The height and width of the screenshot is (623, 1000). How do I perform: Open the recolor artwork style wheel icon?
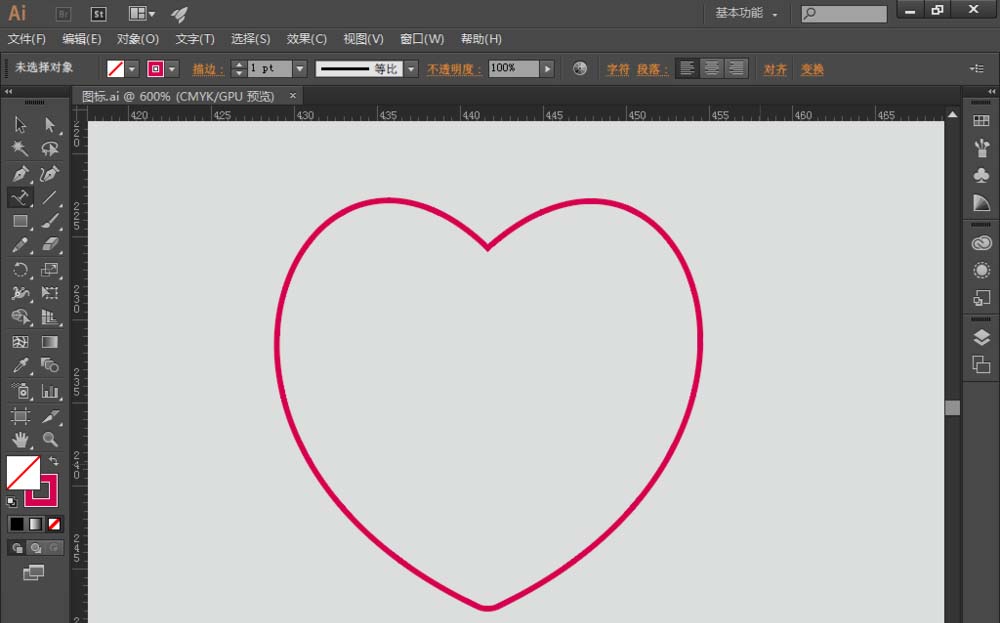pos(579,68)
